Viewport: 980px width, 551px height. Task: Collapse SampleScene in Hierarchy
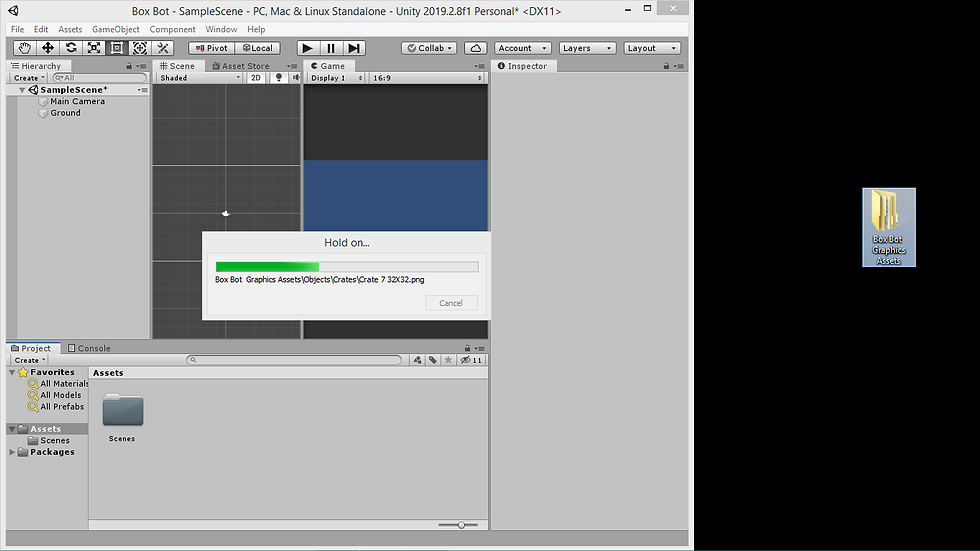click(22, 90)
